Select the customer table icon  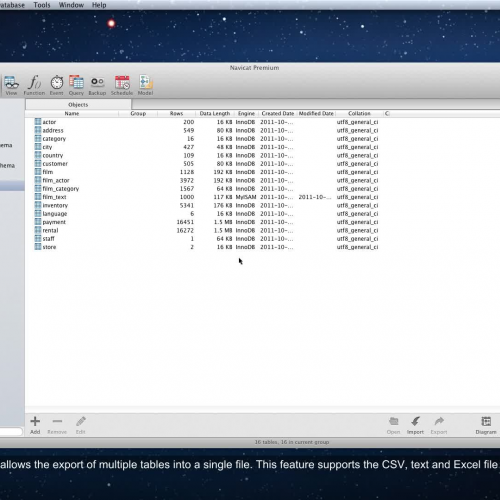click(x=38, y=163)
